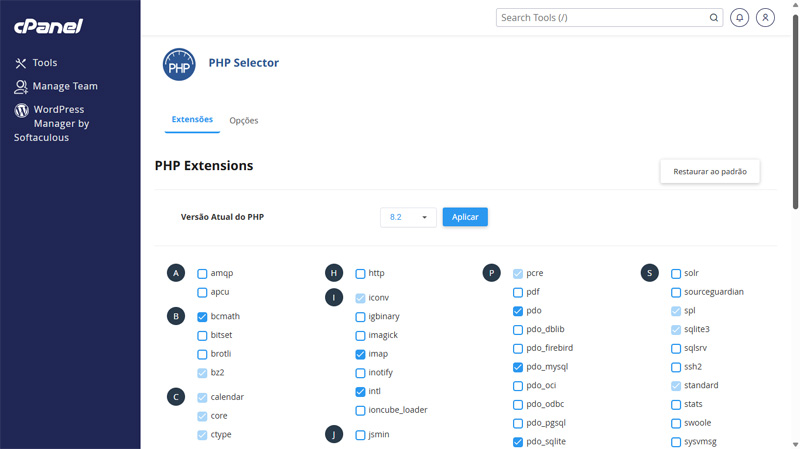Uncheck the pdo_sqlite extension
Image resolution: width=800 pixels, height=449 pixels.
(x=518, y=442)
